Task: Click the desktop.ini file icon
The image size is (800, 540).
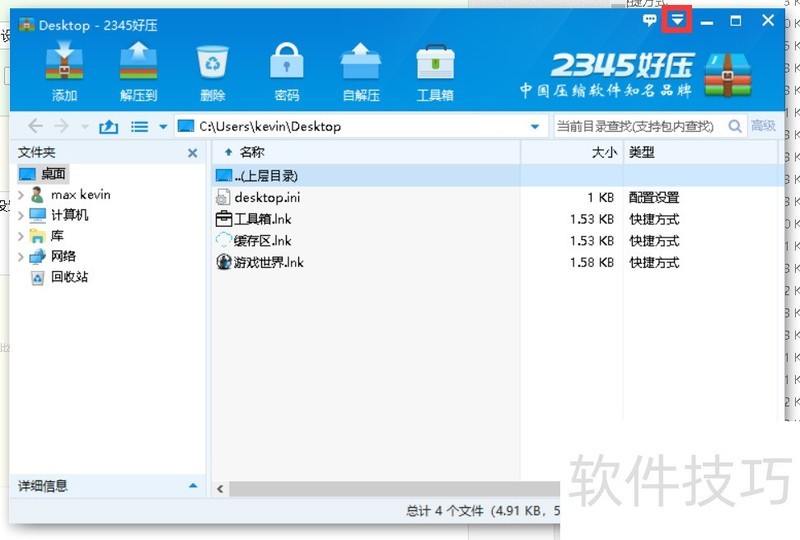Action: coord(223,197)
